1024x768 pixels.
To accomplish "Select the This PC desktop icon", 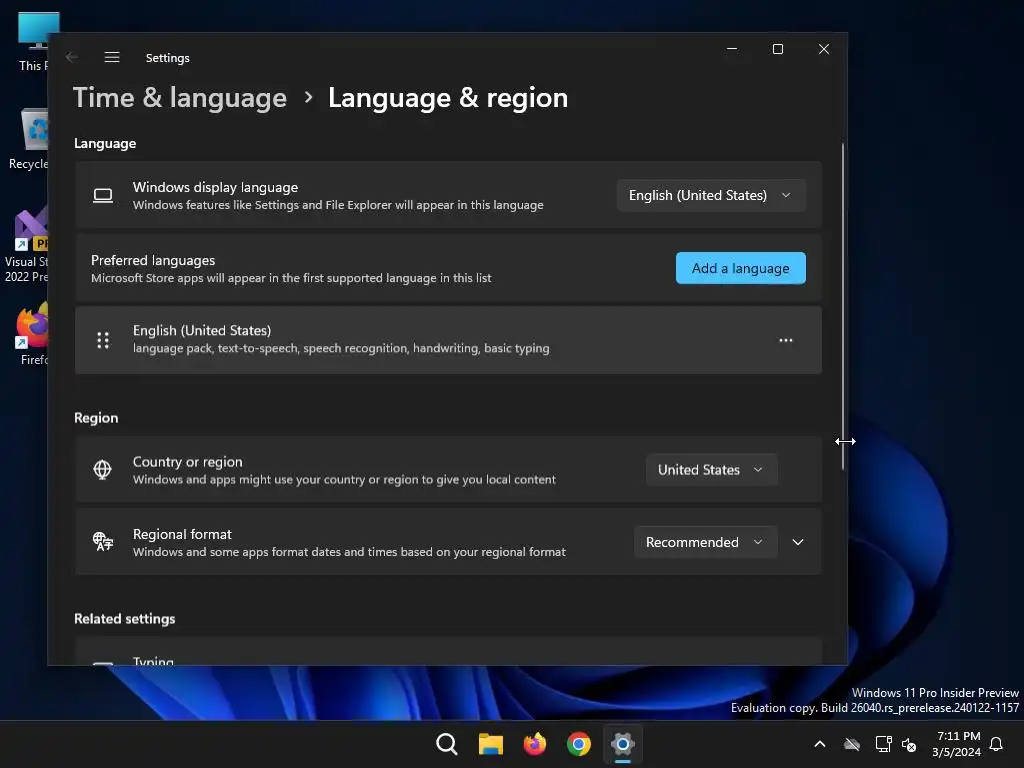I will point(33,41).
